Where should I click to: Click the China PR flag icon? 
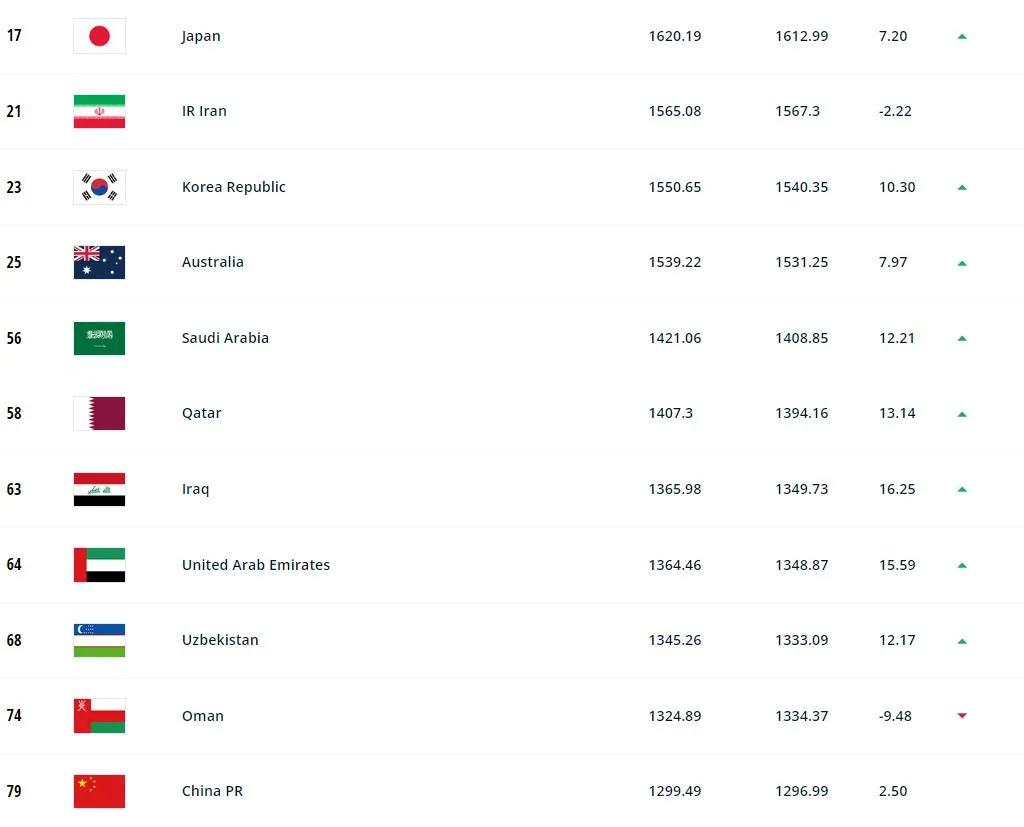pyautogui.click(x=99, y=791)
